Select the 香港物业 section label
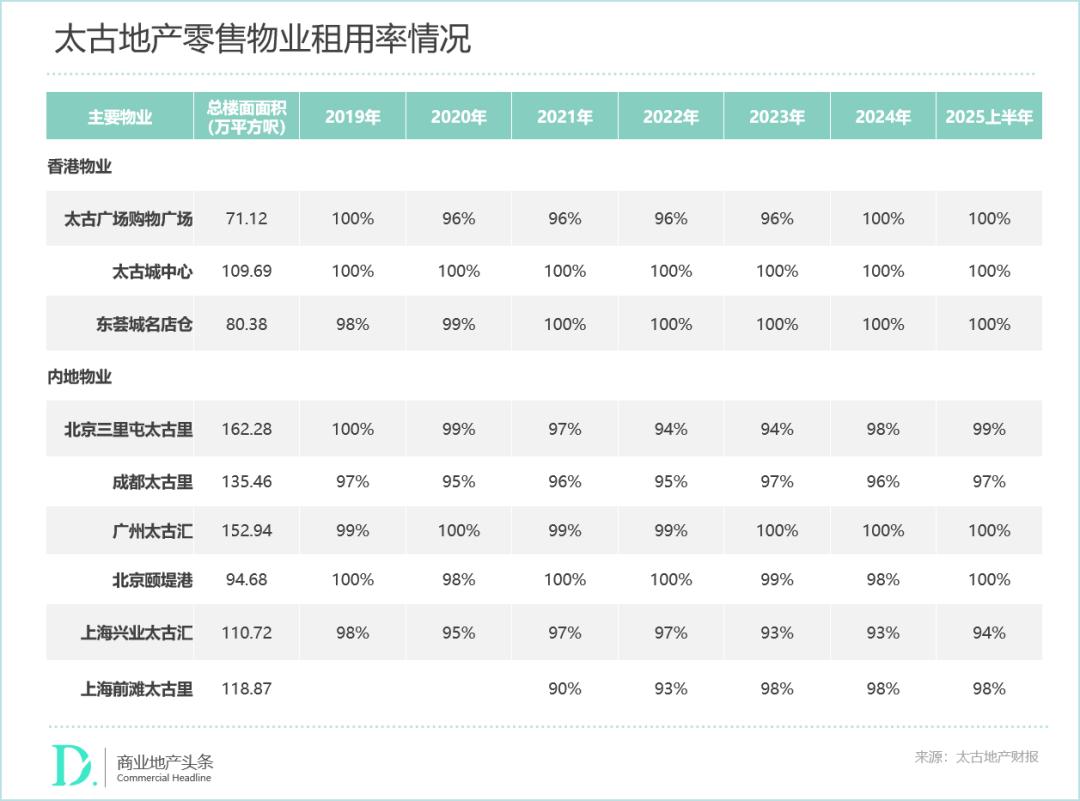 click(79, 167)
